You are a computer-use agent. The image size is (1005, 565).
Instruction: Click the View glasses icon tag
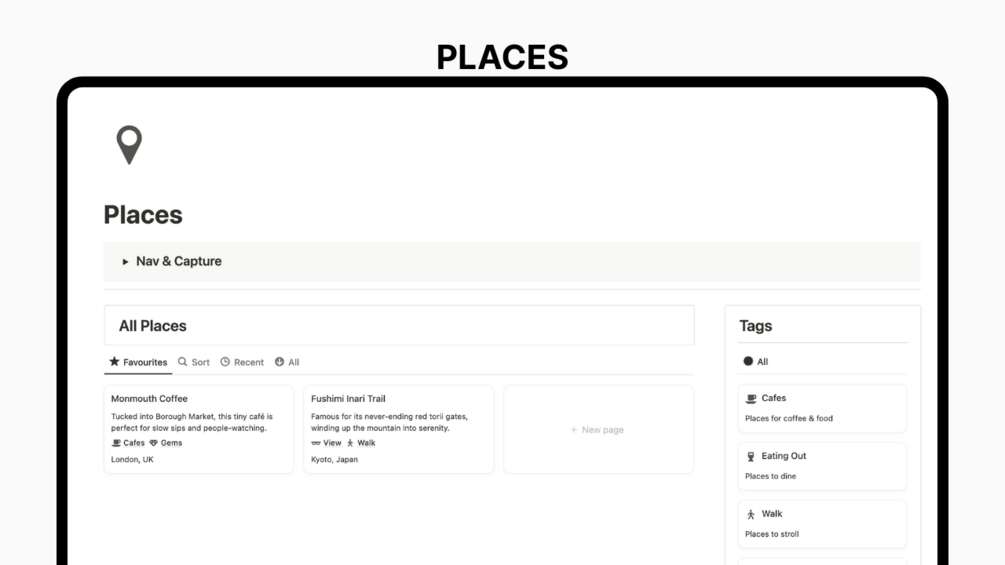(x=315, y=443)
